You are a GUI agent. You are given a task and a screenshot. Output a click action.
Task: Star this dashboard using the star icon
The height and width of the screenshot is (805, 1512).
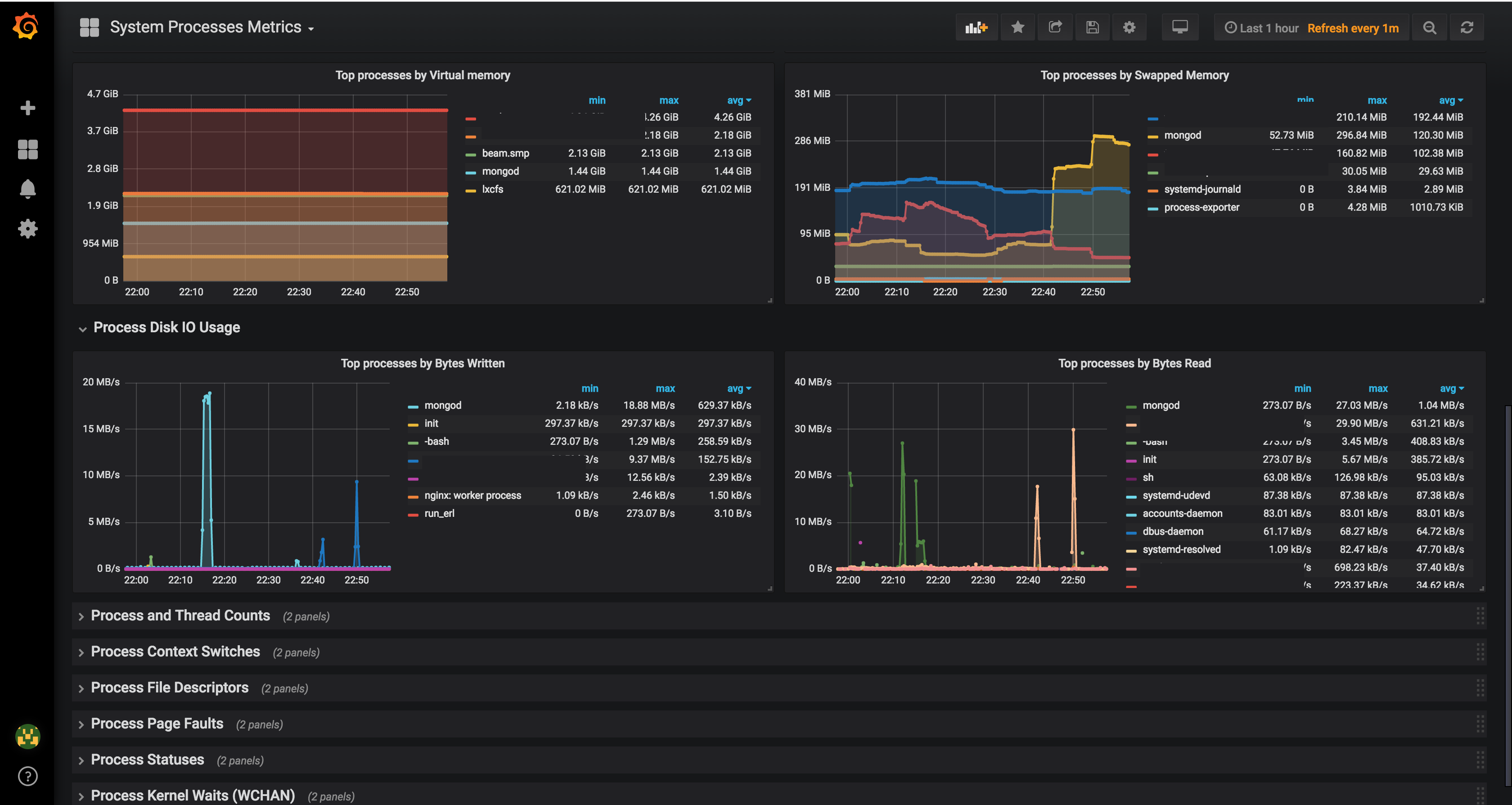(1018, 27)
